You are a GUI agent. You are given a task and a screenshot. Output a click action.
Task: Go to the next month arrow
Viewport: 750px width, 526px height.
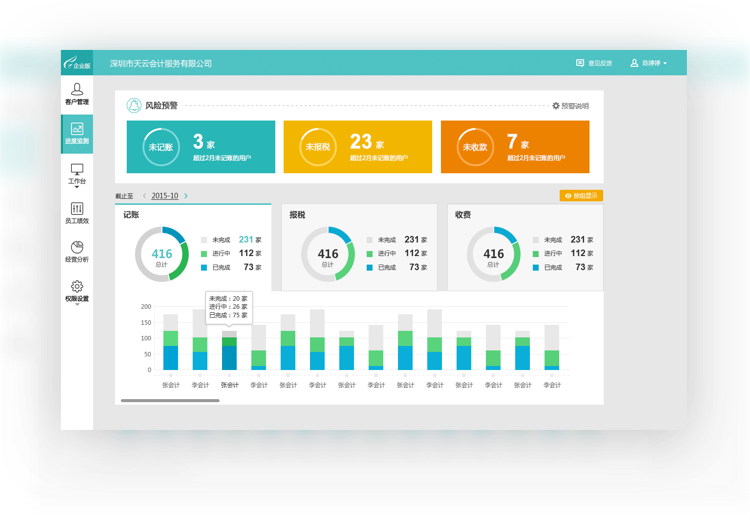[x=186, y=196]
